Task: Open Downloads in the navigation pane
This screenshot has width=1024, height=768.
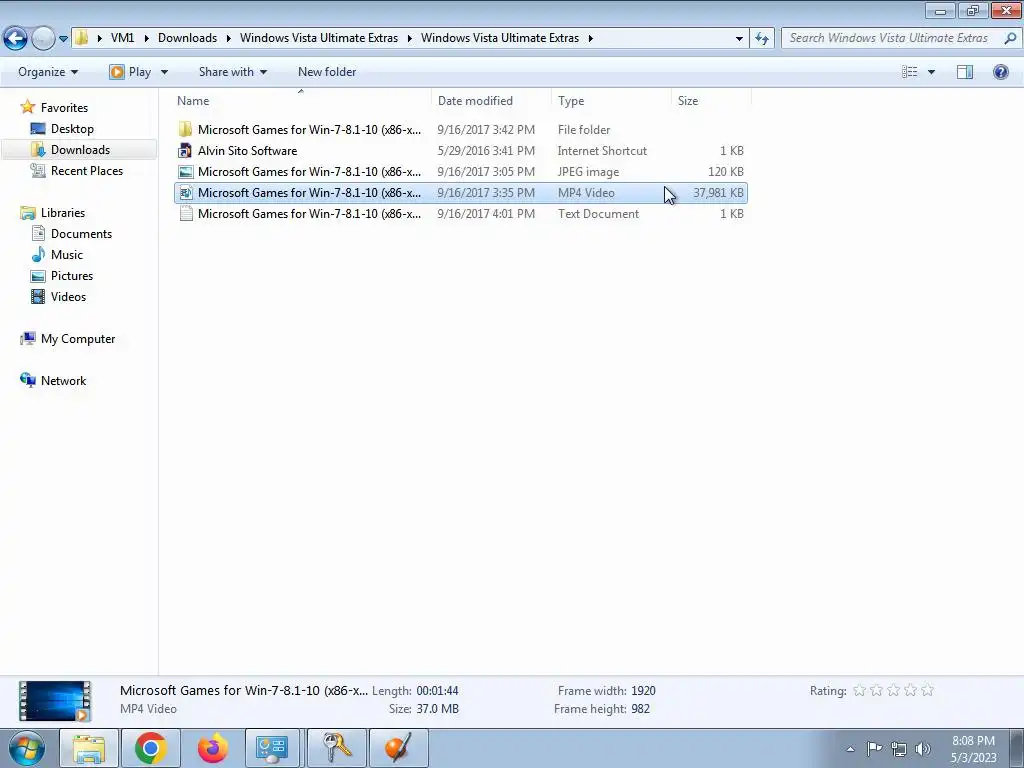Action: (x=80, y=150)
